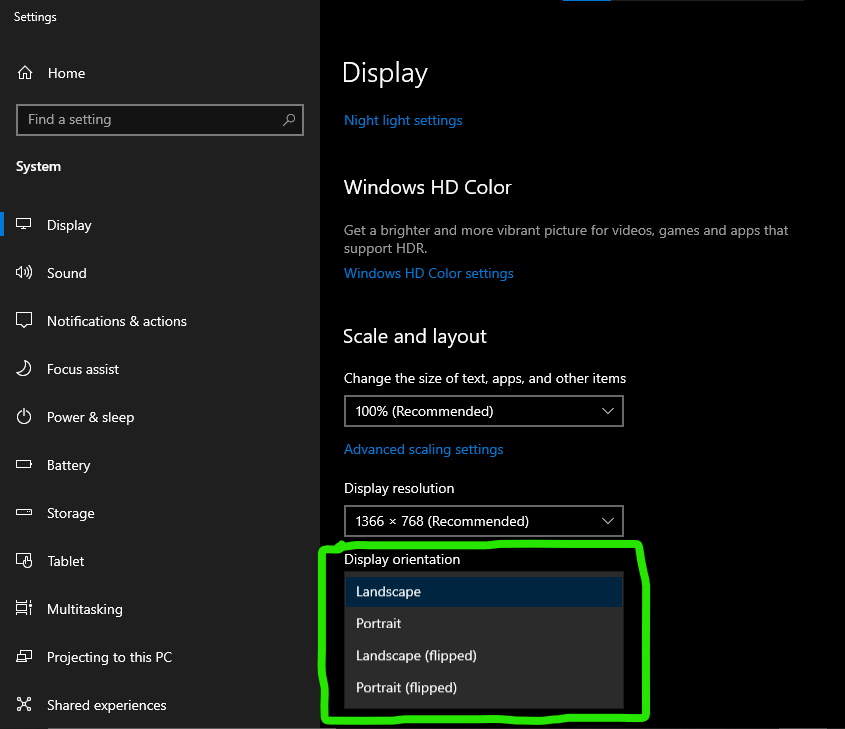This screenshot has height=729, width=845.
Task: Open Notifications & actions in the sidebar
Action: click(22, 321)
